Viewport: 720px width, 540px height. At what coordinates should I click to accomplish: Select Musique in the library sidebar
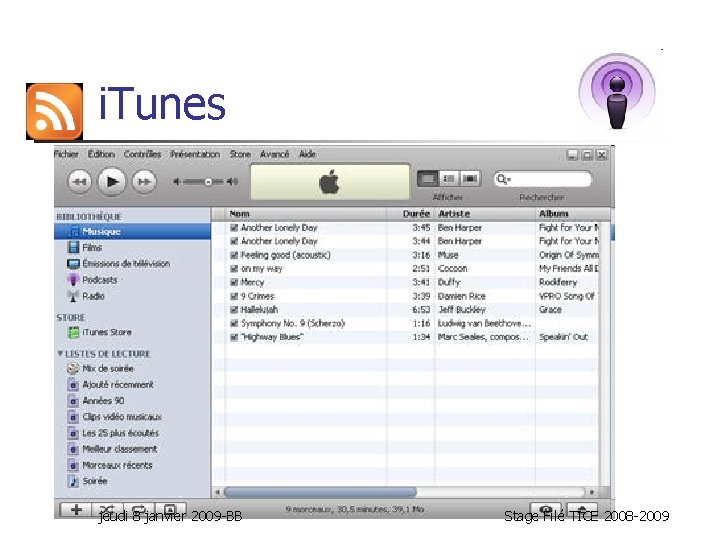pyautogui.click(x=132, y=231)
